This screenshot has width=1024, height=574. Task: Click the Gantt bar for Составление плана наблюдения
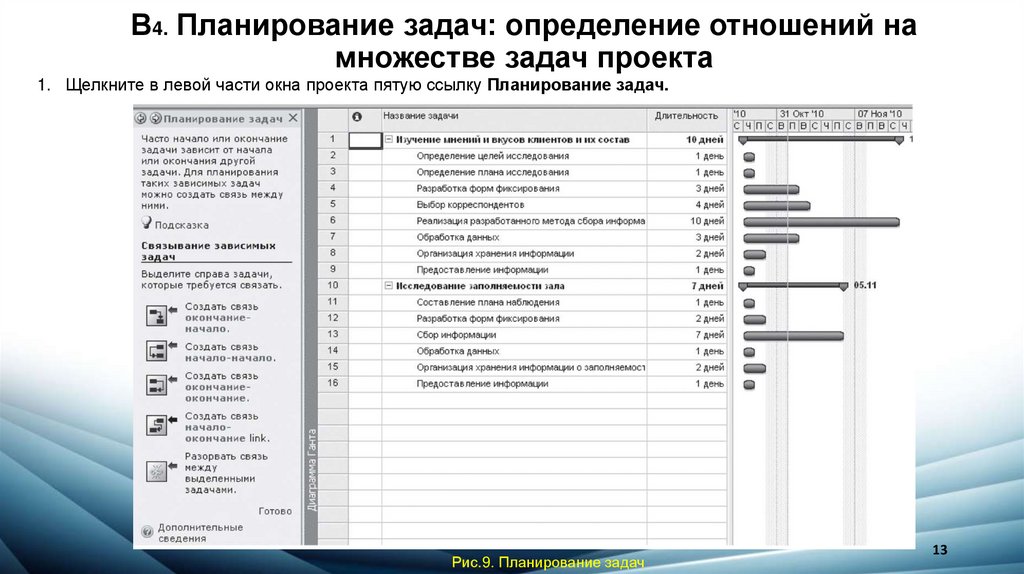point(749,303)
